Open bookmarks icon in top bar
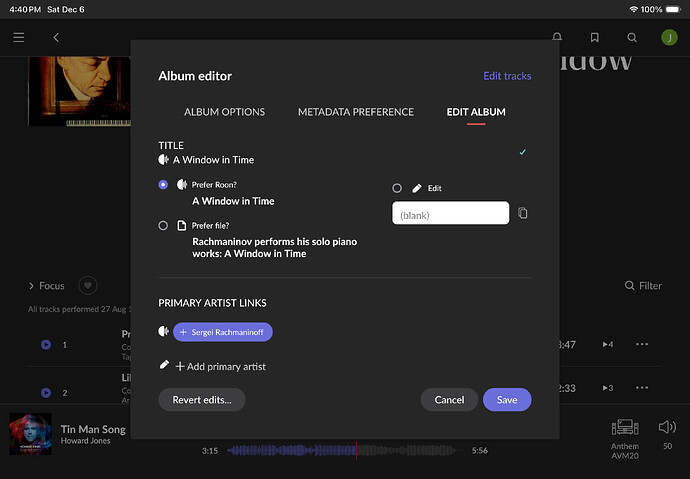Image resolution: width=690 pixels, height=479 pixels. coord(595,37)
